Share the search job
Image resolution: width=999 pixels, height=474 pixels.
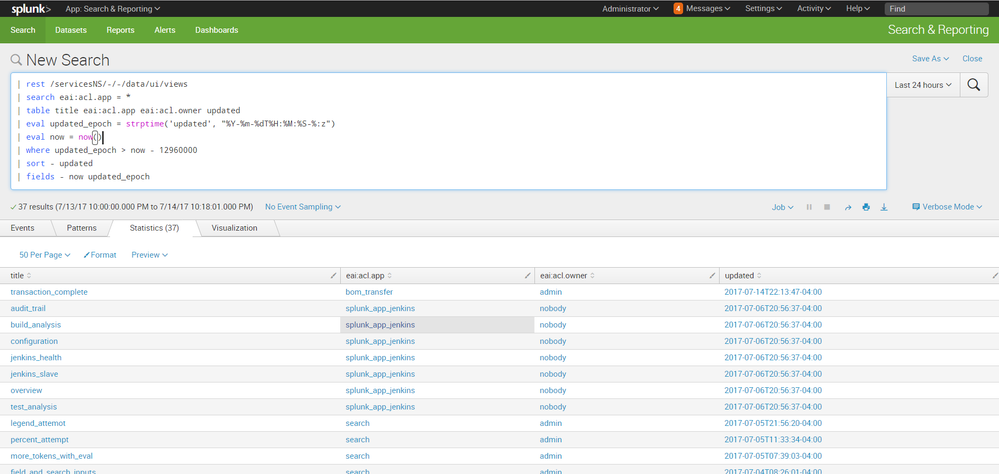pos(847,207)
